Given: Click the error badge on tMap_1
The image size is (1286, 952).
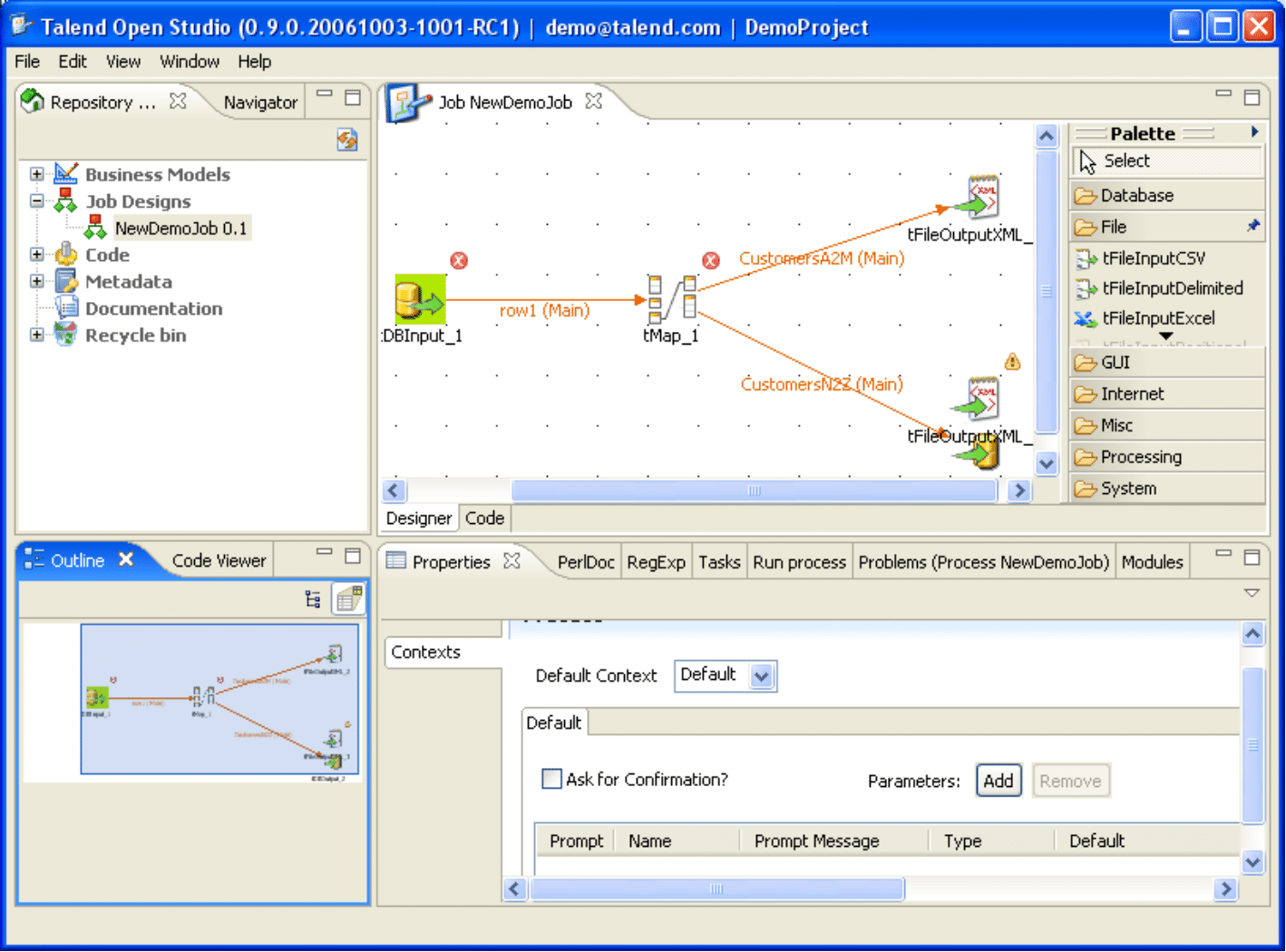Looking at the screenshot, I should (710, 260).
